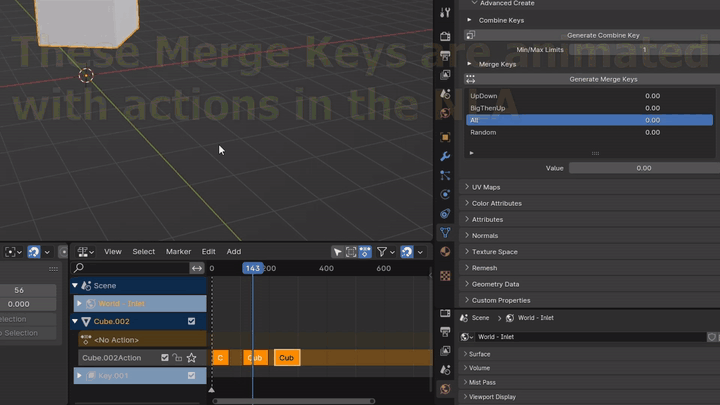Image resolution: width=720 pixels, height=405 pixels.
Task: Select the Random shape key
Action: pyautogui.click(x=590, y=132)
